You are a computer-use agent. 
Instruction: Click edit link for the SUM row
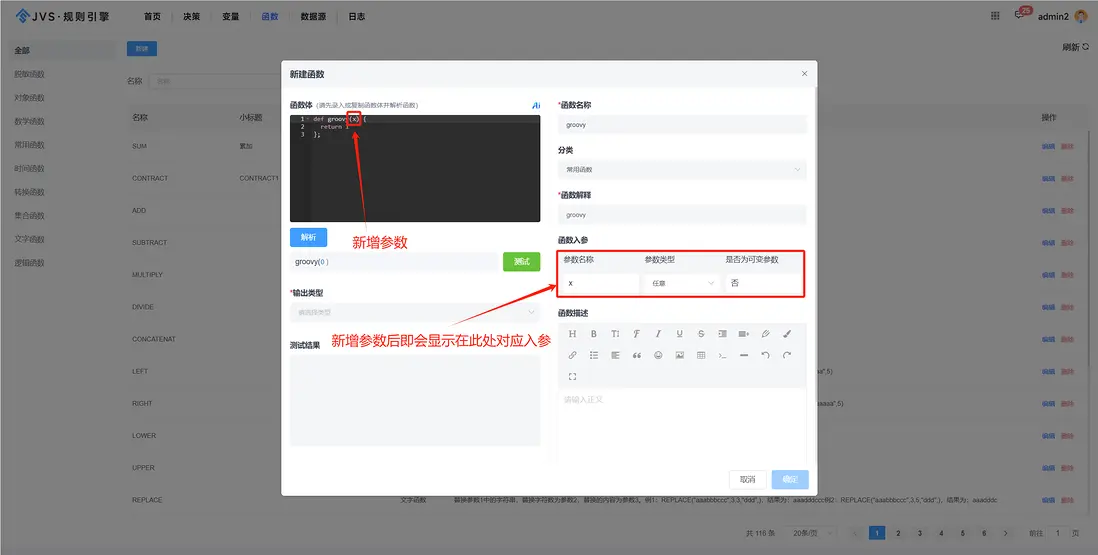pyautogui.click(x=1048, y=146)
